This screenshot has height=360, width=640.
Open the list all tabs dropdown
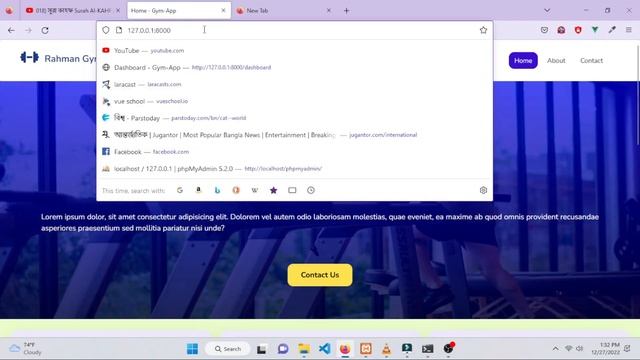coord(547,11)
